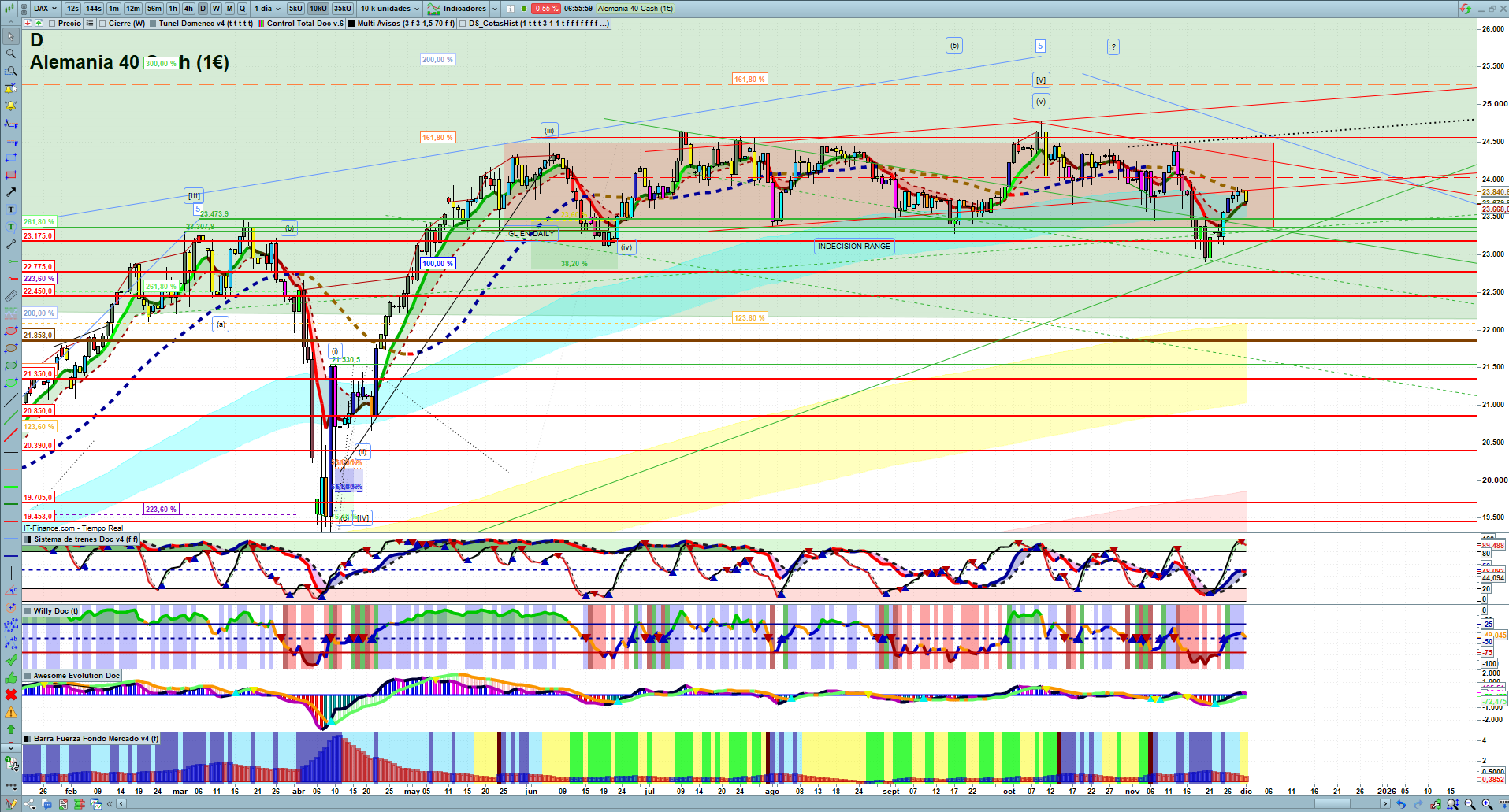
Task: Click the green up-arrow panel icon
Action: pos(39,24)
